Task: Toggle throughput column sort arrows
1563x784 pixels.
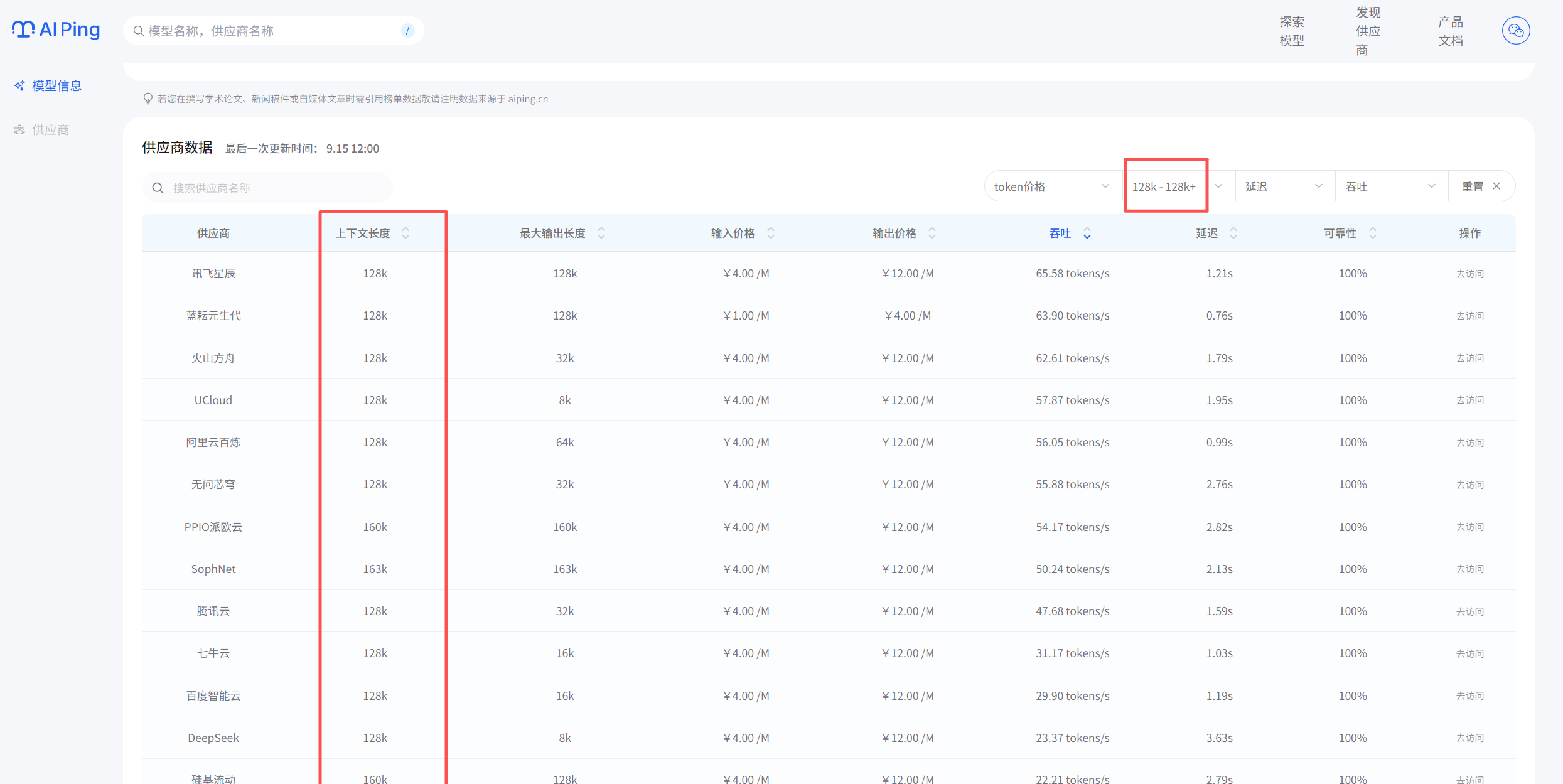Action: [x=1087, y=233]
